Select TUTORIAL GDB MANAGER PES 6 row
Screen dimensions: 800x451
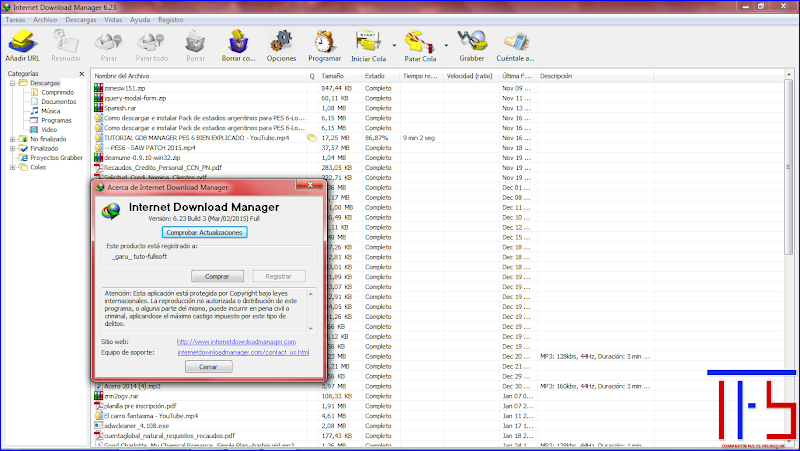[196, 138]
